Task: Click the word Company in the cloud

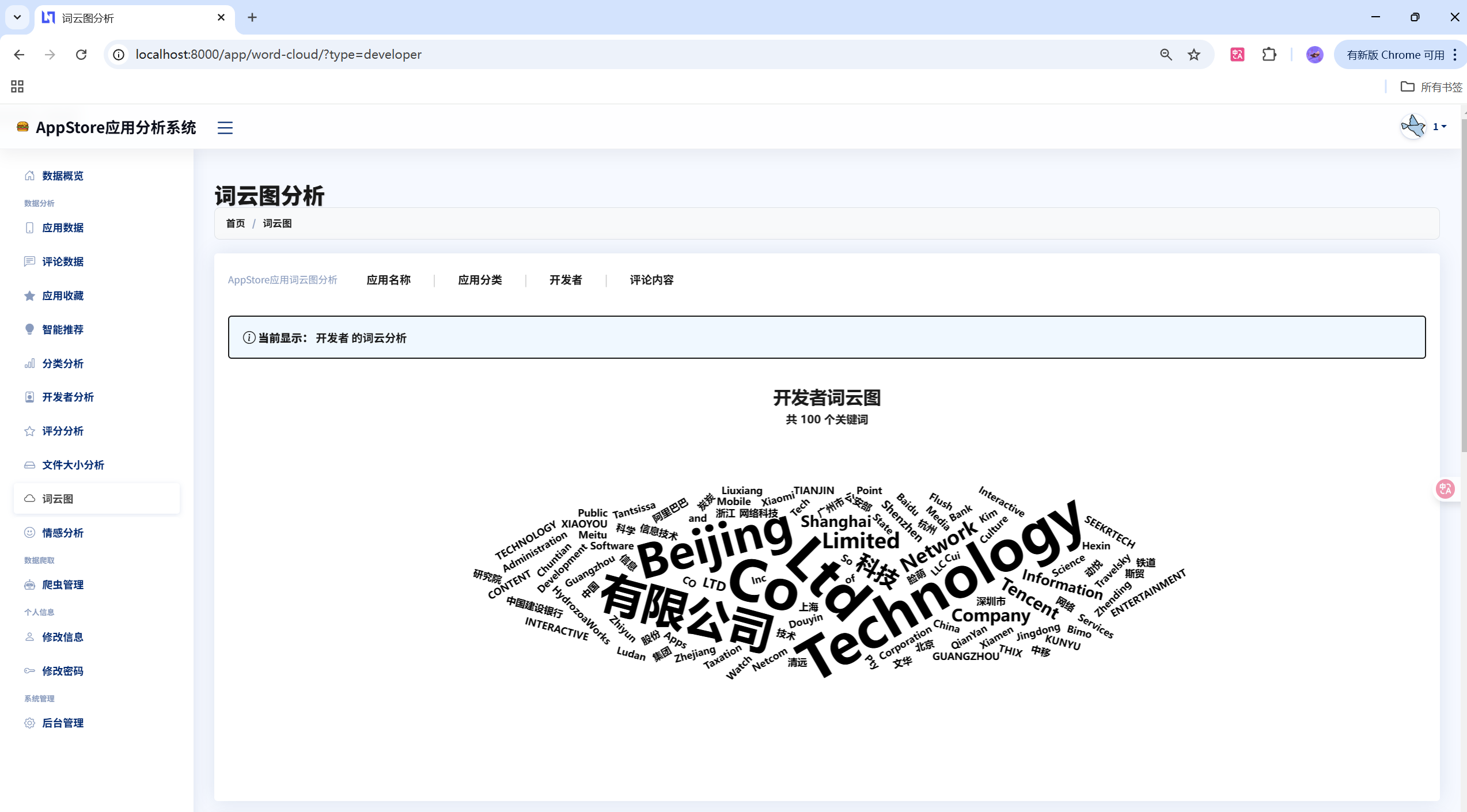Action: 991,616
